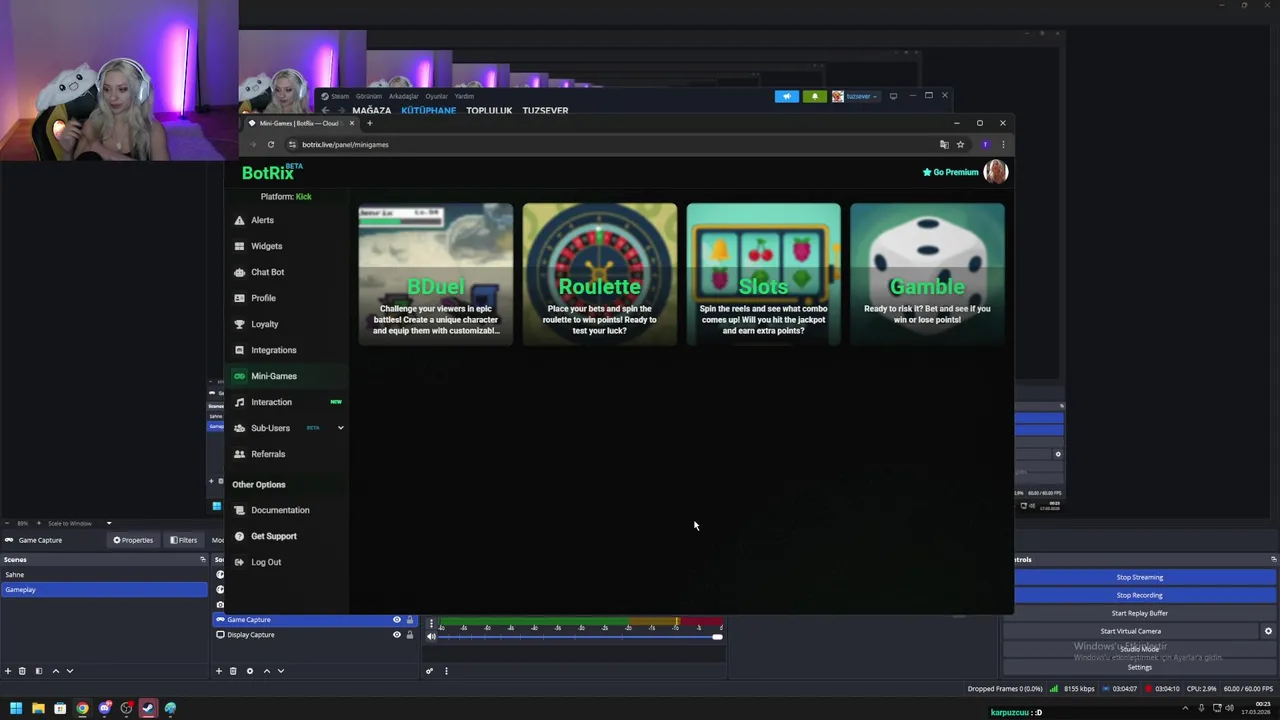
Task: Open Steam KÜTÜPHANE tab
Action: [x=428, y=110]
